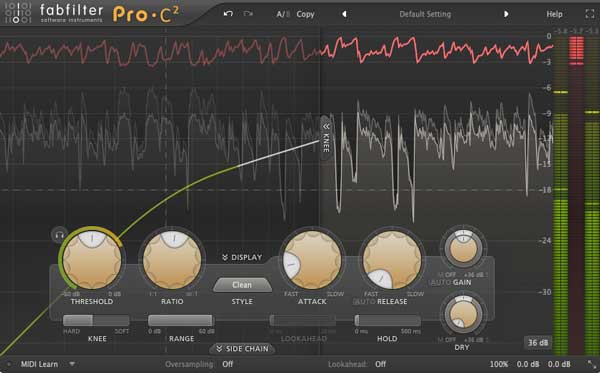Click the resize corner icon
The width and height of the screenshot is (600, 373).
coord(591,364)
